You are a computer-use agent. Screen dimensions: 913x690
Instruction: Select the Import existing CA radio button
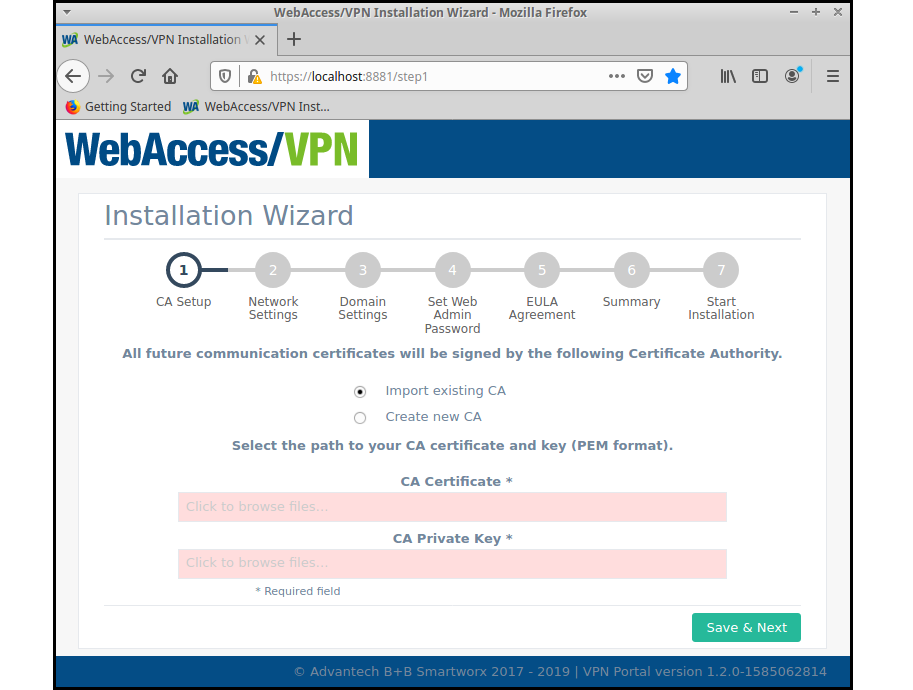(x=360, y=392)
